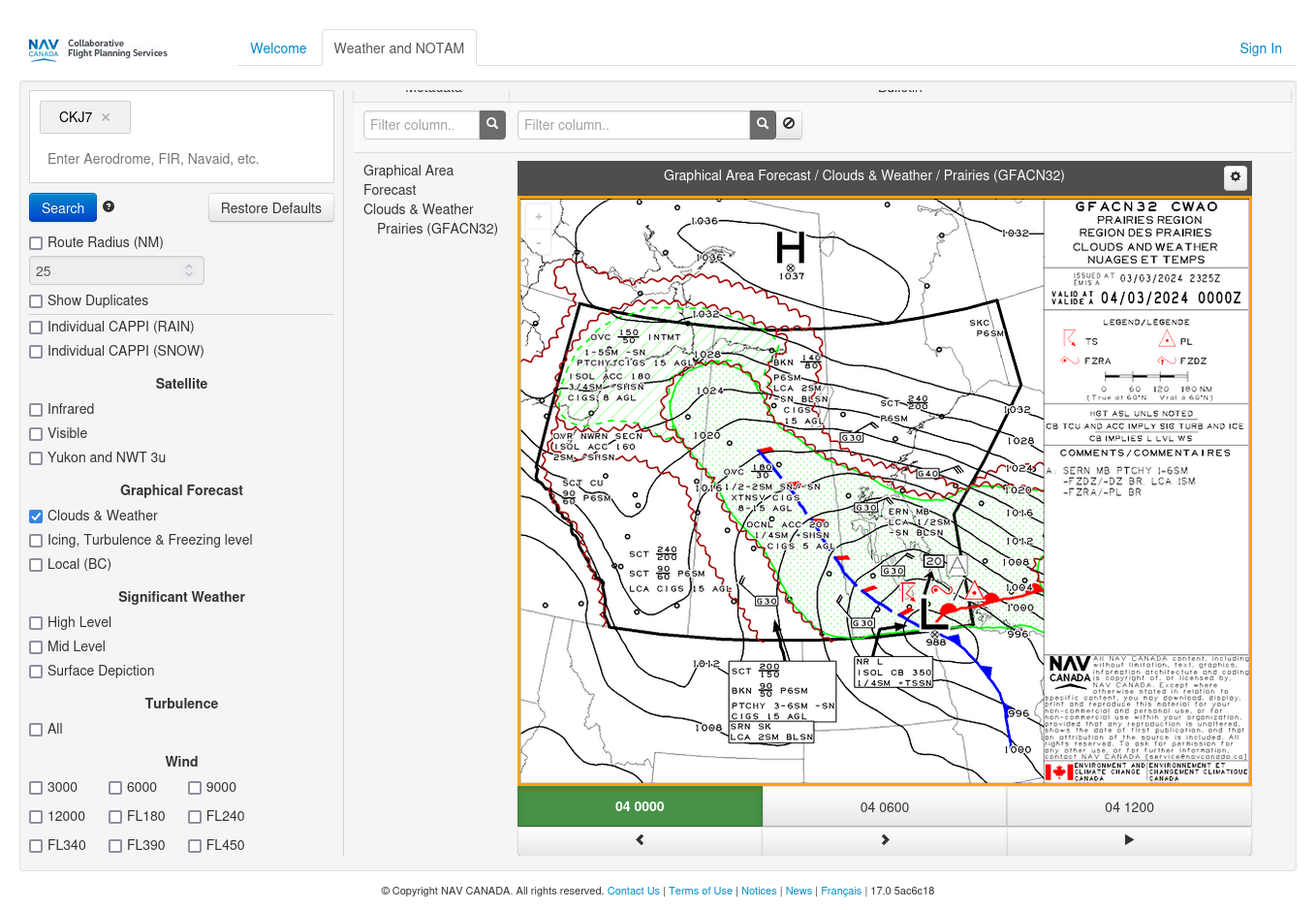Open the News footer link

click(x=799, y=891)
